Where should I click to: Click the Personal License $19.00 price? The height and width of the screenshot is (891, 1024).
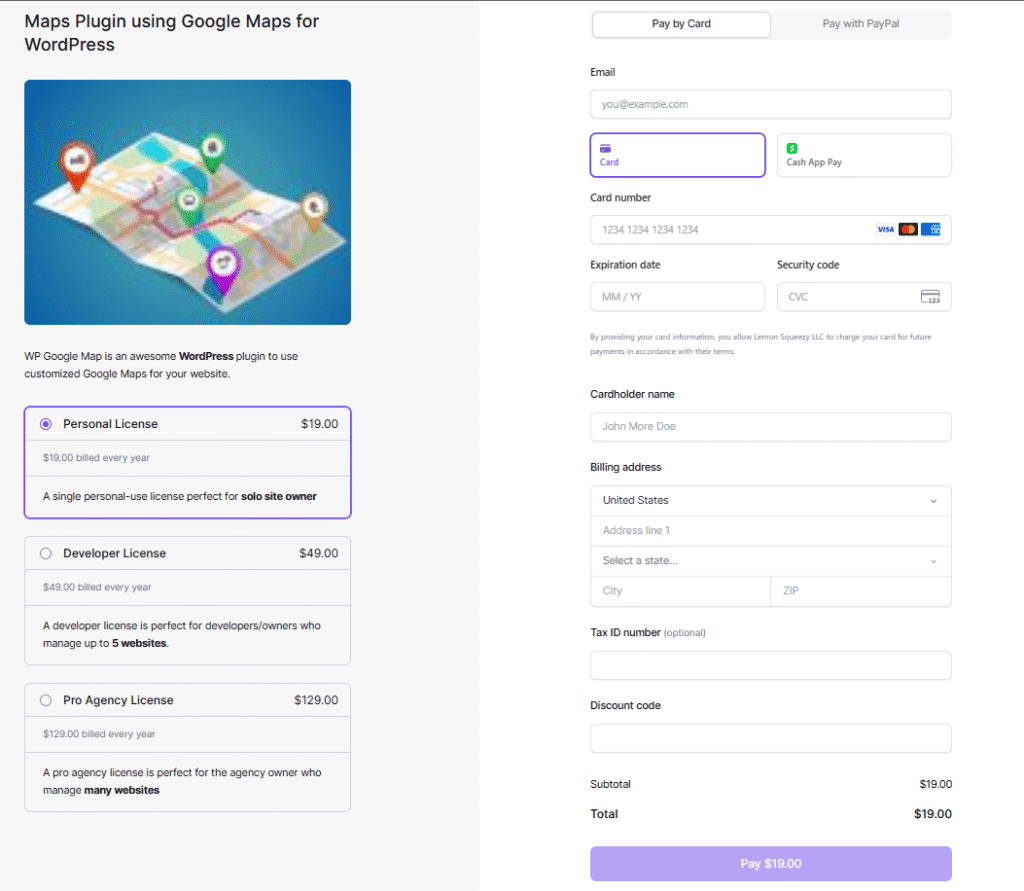(x=319, y=424)
